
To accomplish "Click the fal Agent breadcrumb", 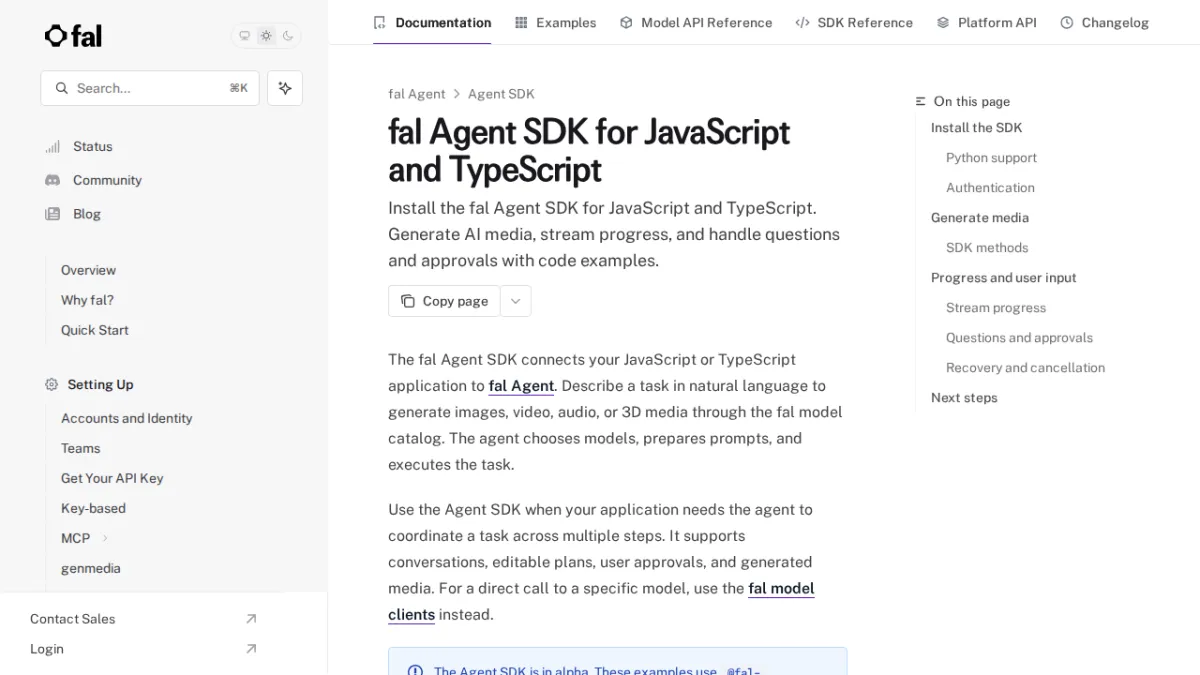I will pyautogui.click(x=417, y=94).
